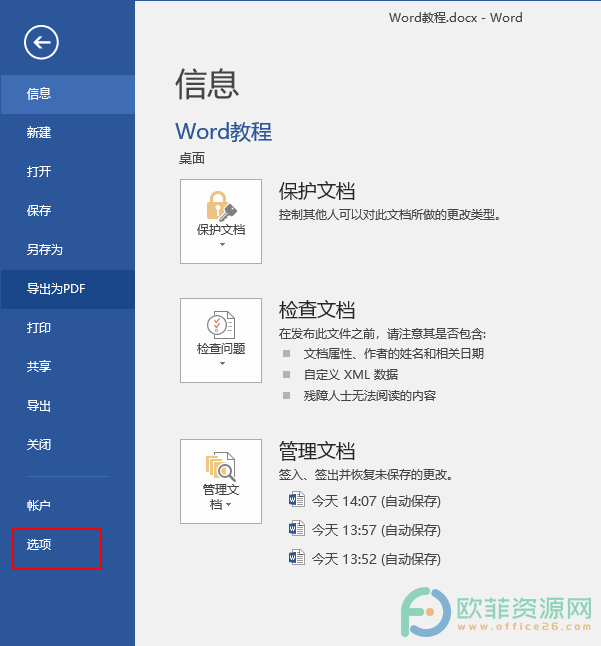This screenshot has width=601, height=646.
Task: Click 在发布此文件之前 description line
Action: coord(382,334)
